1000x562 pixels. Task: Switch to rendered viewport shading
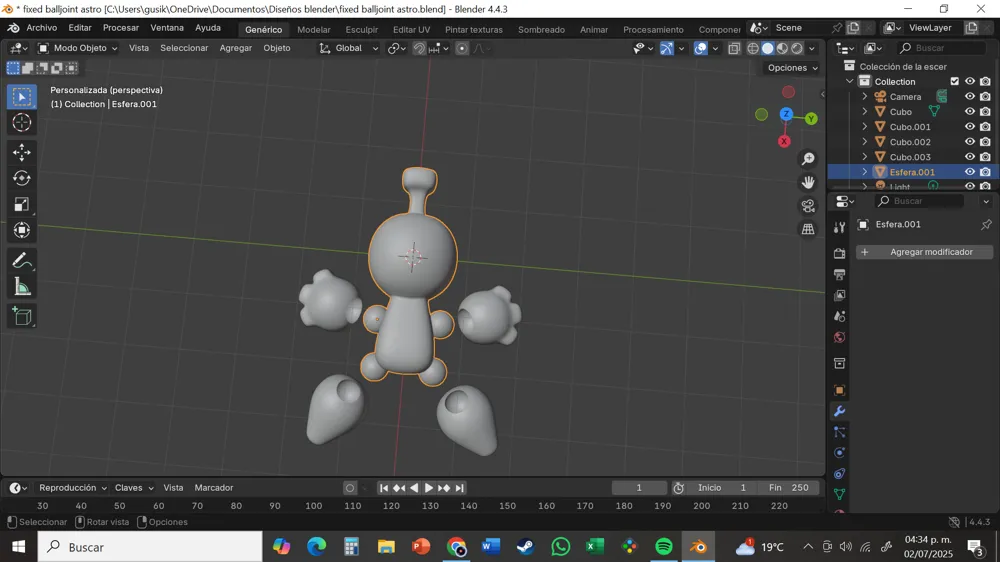(x=797, y=48)
